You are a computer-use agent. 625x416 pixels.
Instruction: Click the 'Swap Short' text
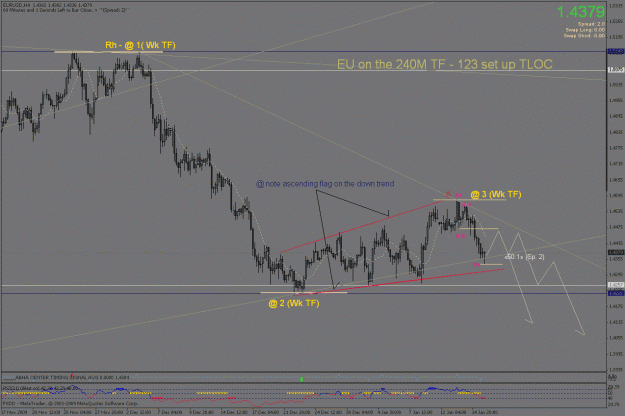point(576,35)
